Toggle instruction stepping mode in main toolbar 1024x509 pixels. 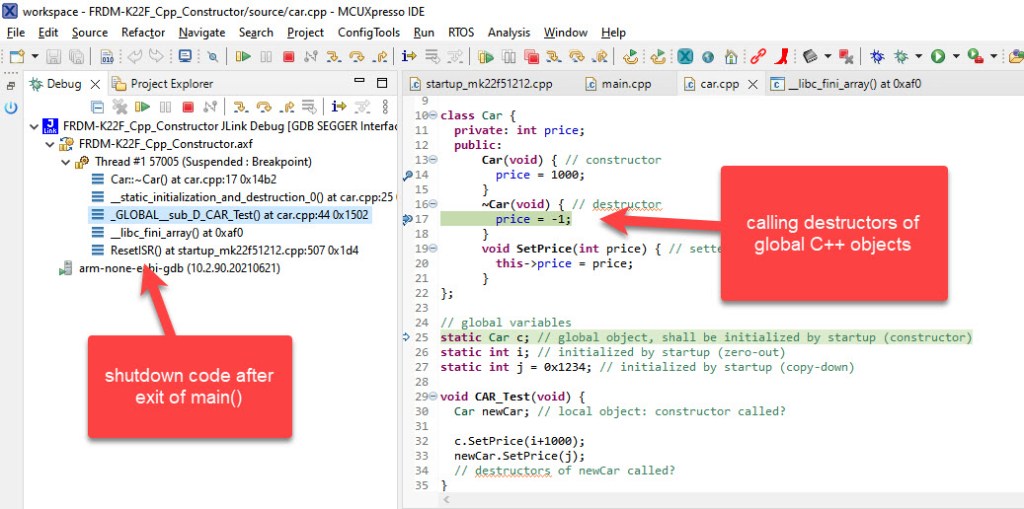(408, 57)
